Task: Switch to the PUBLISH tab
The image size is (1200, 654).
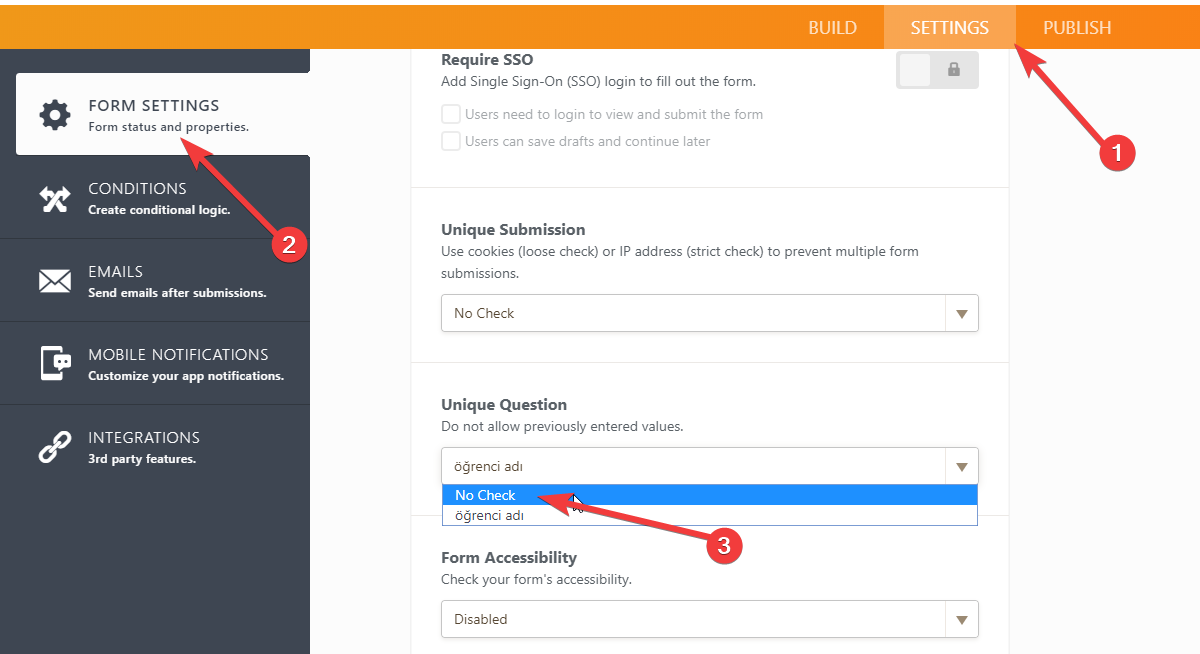Action: tap(1077, 27)
